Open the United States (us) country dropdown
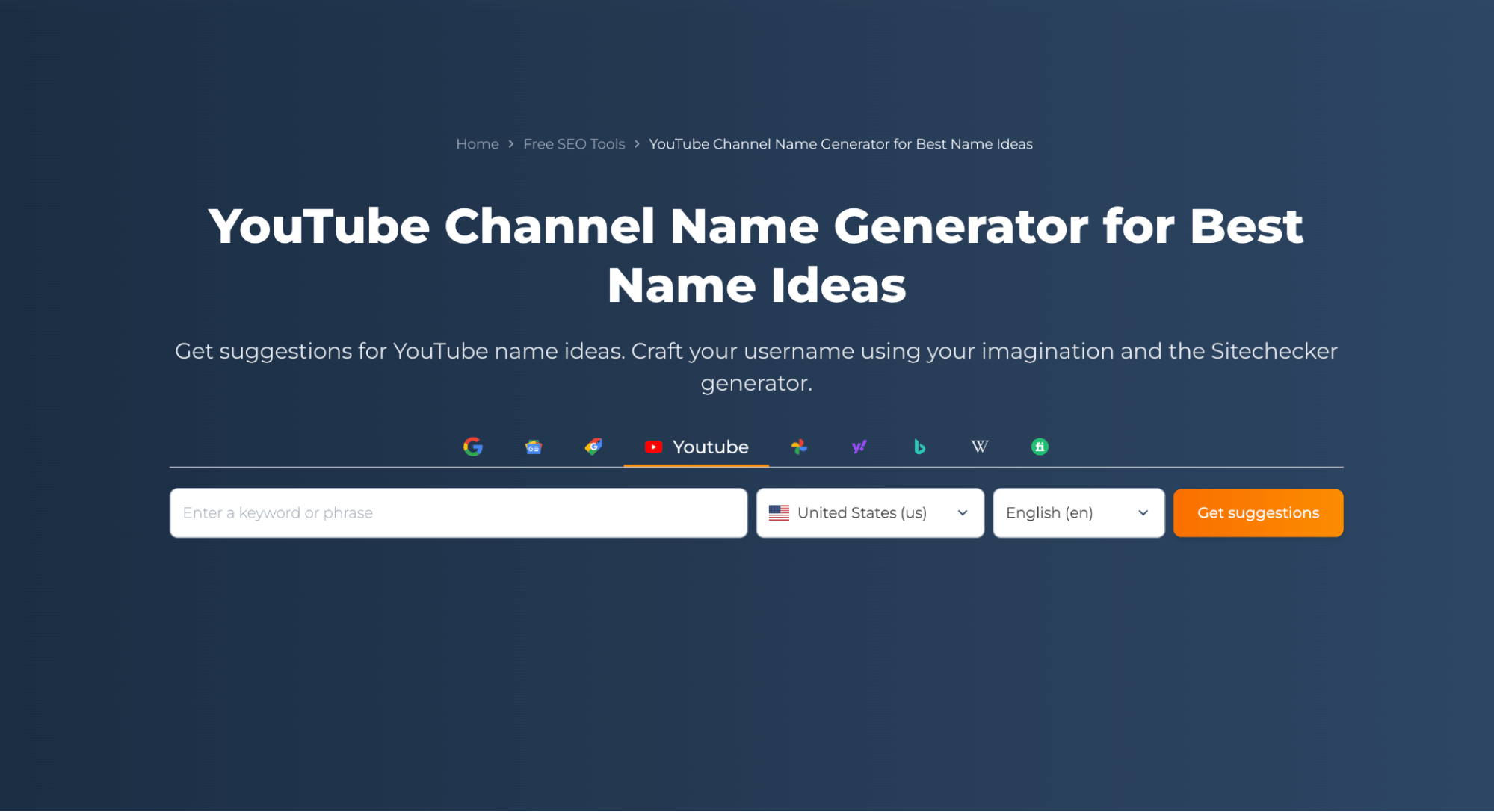 870,513
